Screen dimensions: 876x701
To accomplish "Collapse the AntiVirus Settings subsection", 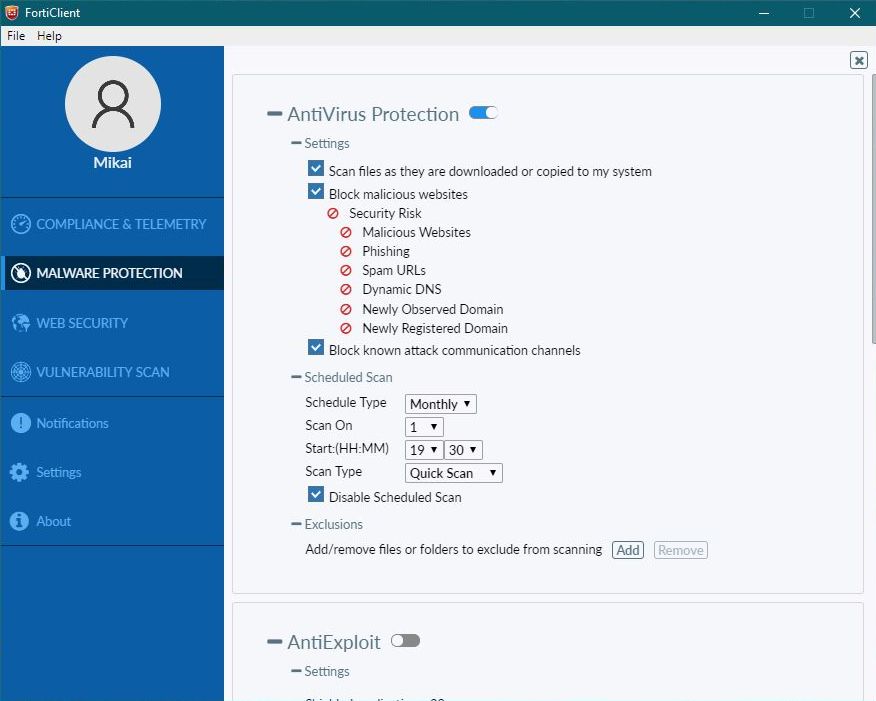I will pyautogui.click(x=296, y=144).
